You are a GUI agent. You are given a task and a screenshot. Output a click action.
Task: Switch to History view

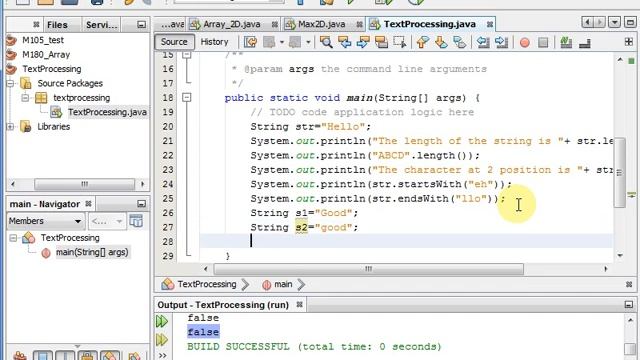(214, 42)
